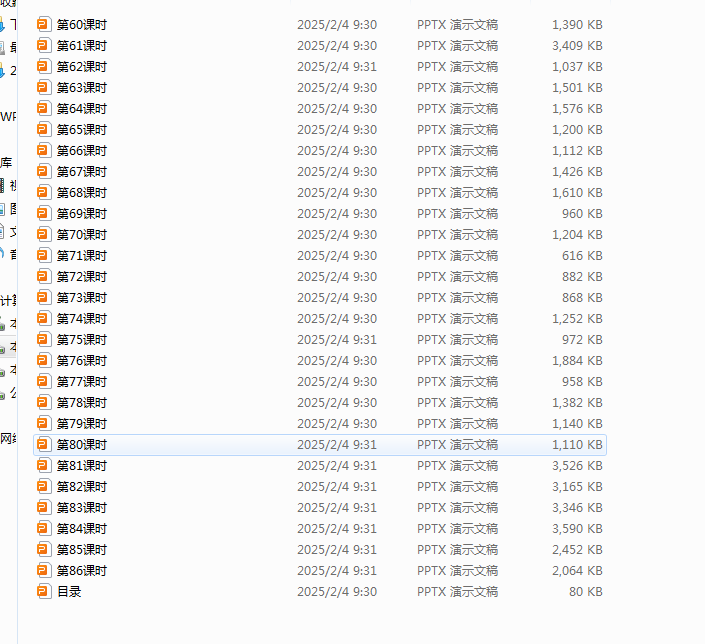705x644 pixels.
Task: Click the file type of 第86课时
Action: tap(457, 570)
